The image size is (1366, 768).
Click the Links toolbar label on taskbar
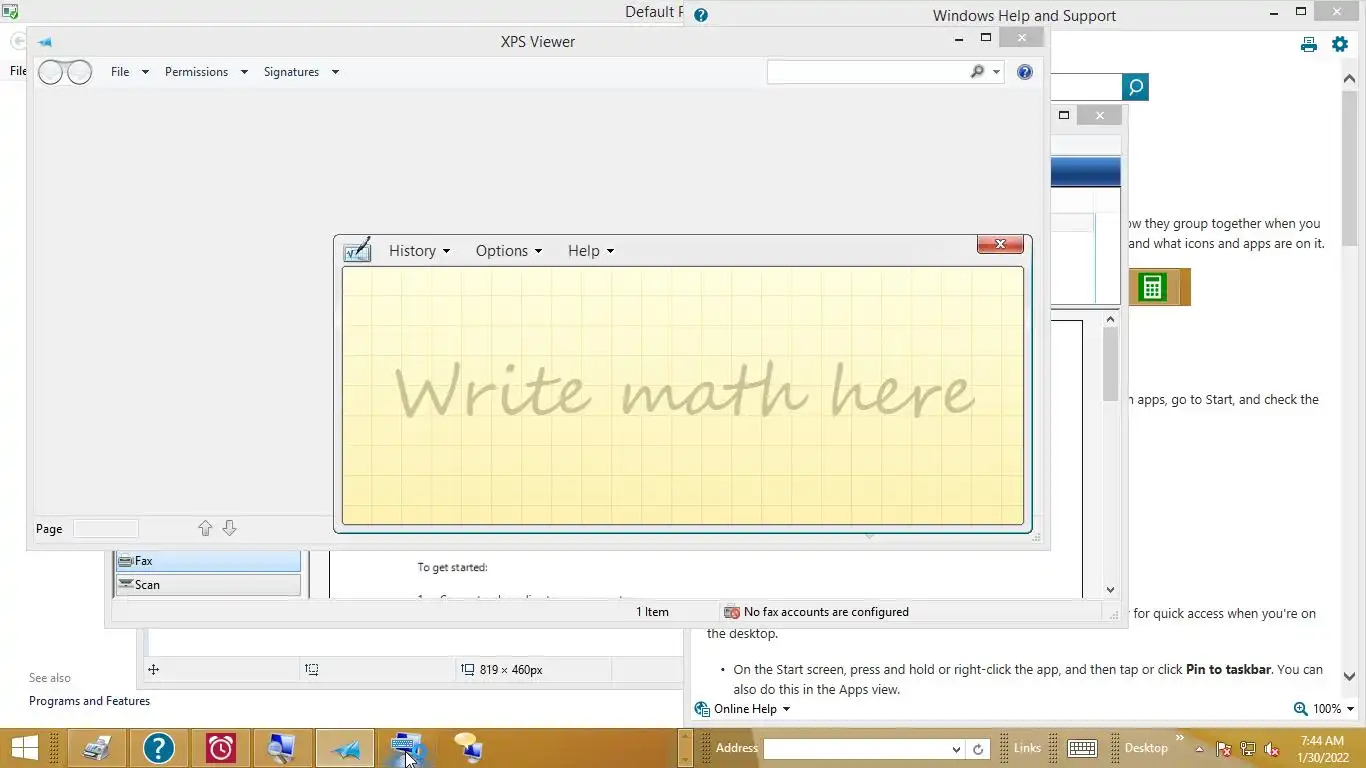pos(1027,748)
